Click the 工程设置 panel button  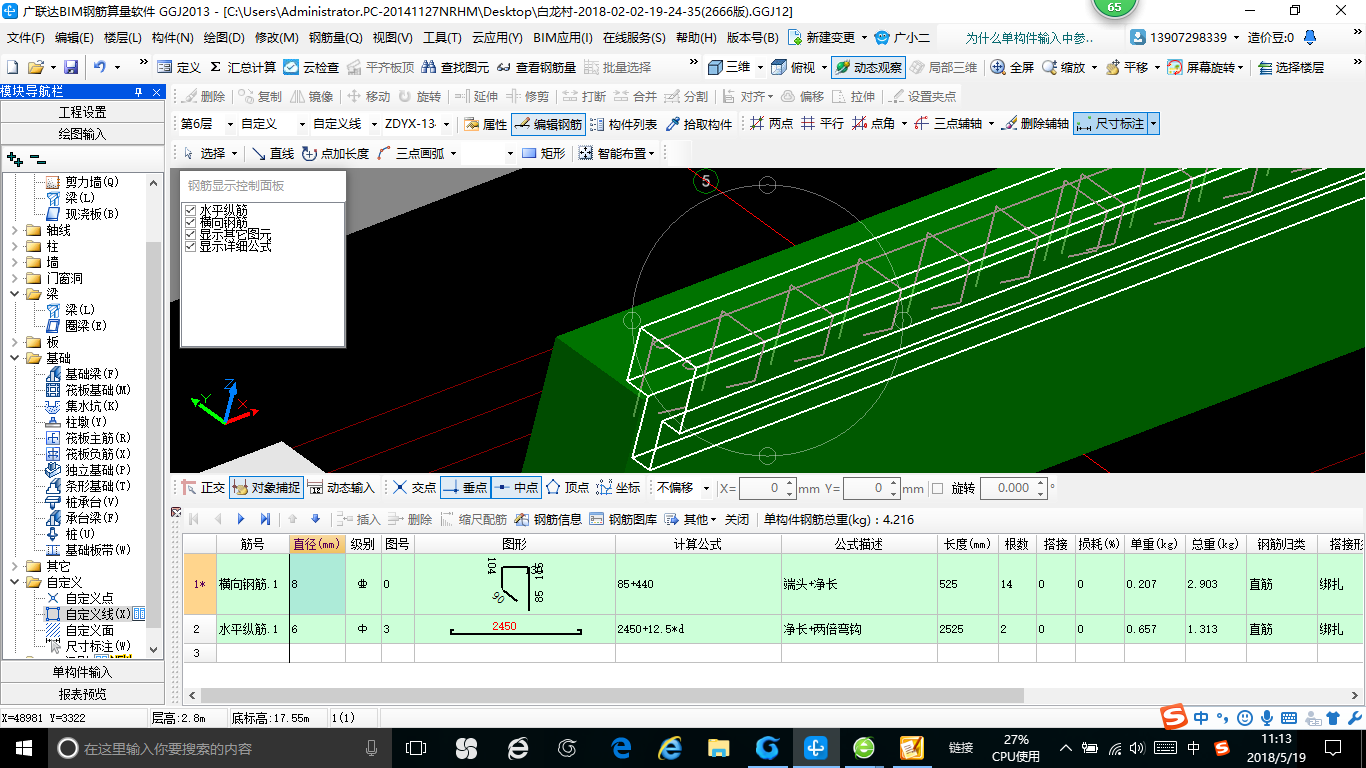[x=82, y=112]
